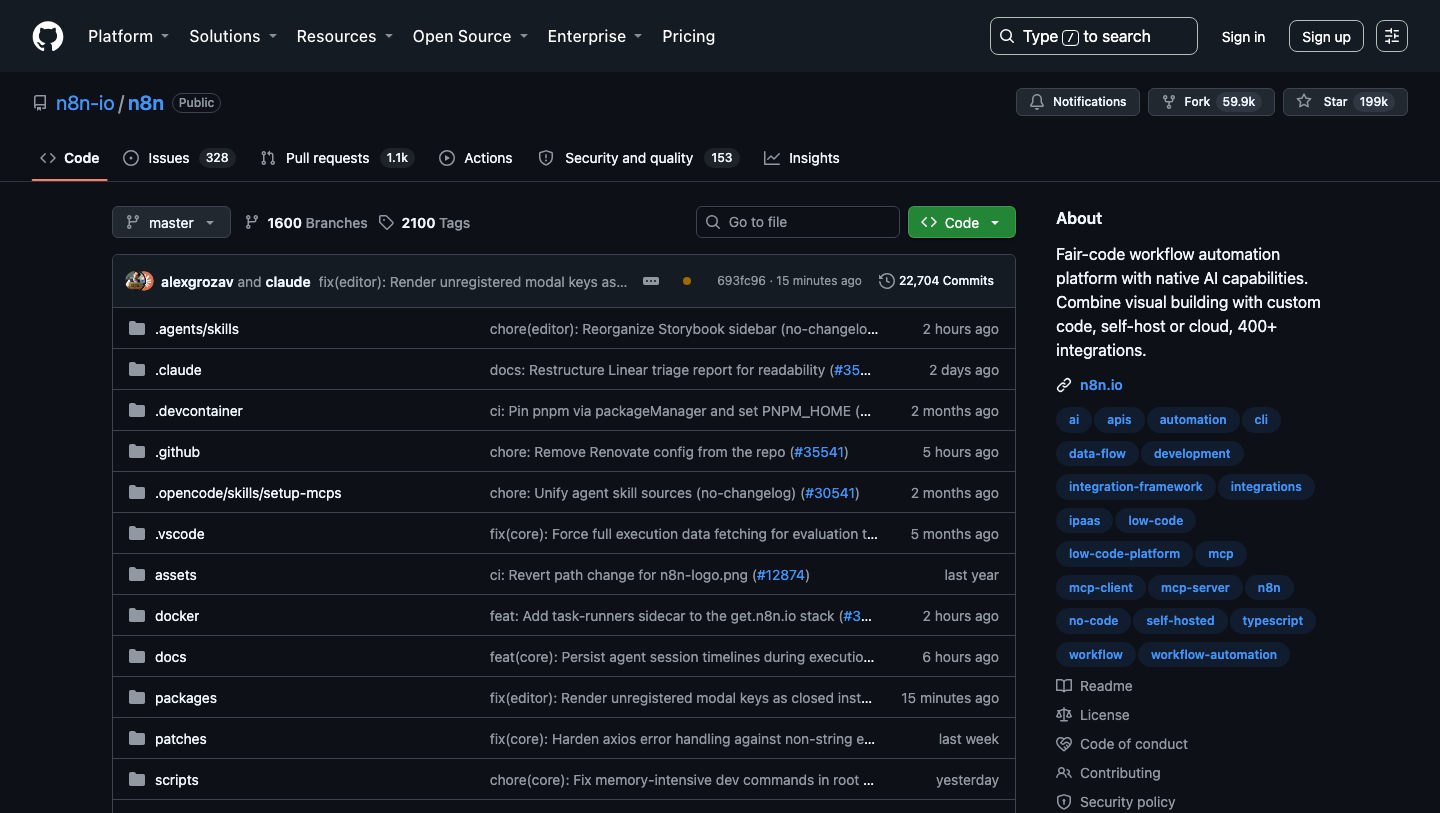The image size is (1440, 813).
Task: Click the heart icon beside Code of conduct
Action: click(1064, 744)
